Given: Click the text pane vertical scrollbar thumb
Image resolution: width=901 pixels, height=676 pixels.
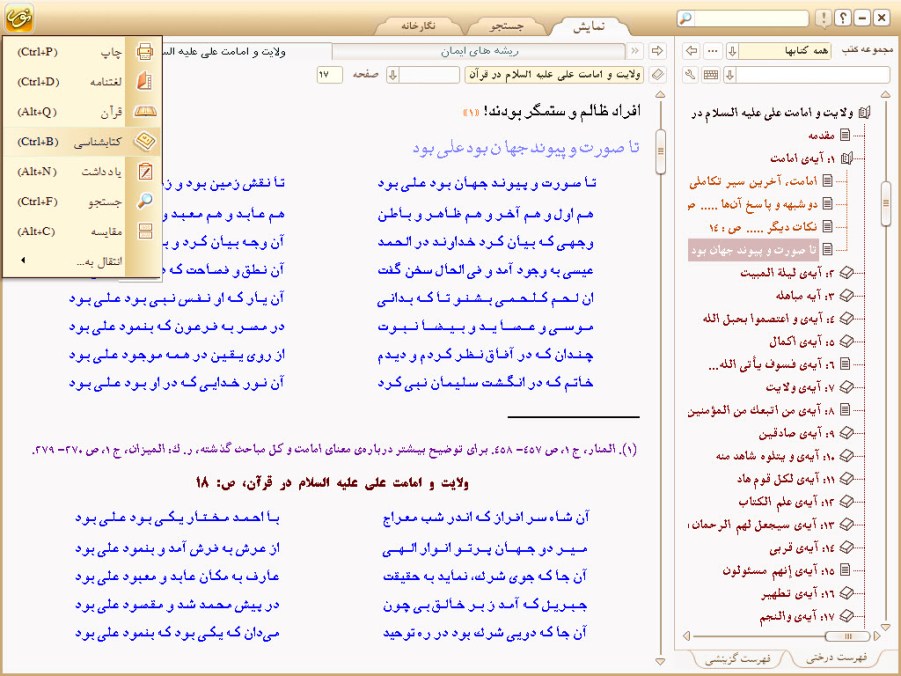Looking at the screenshot, I should pyautogui.click(x=660, y=152).
